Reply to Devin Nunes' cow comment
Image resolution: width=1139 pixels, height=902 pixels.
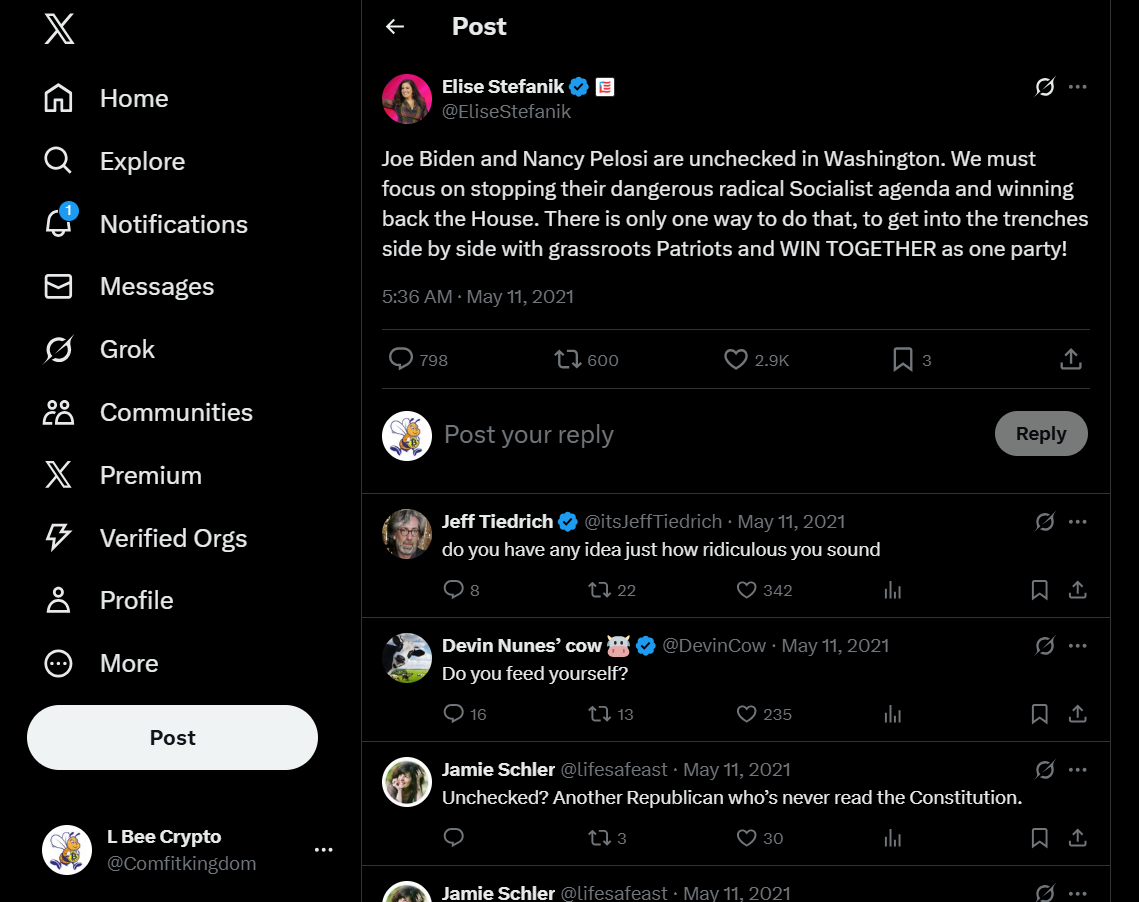point(454,714)
